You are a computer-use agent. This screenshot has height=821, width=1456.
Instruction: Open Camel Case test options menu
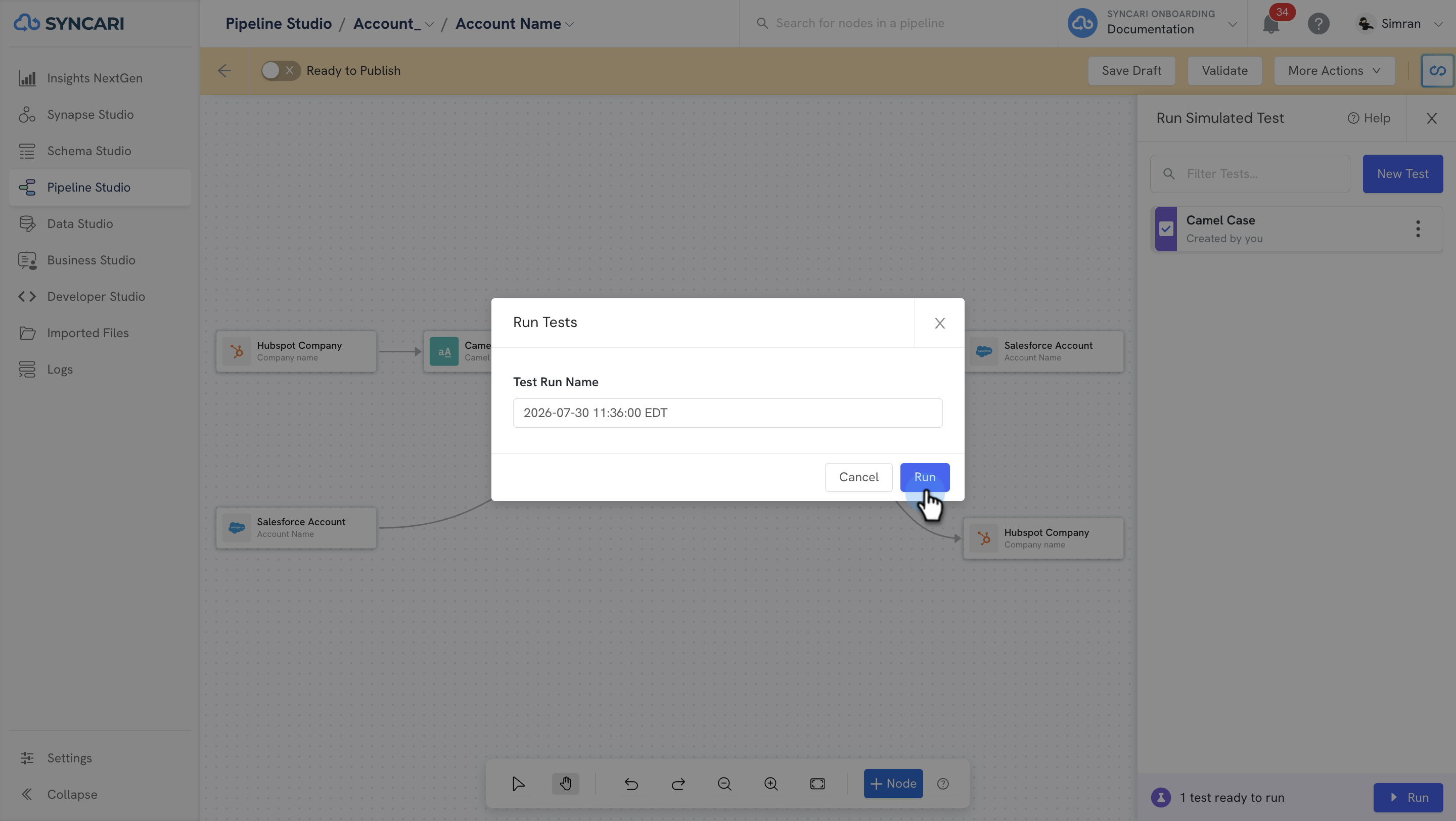pos(1418,229)
